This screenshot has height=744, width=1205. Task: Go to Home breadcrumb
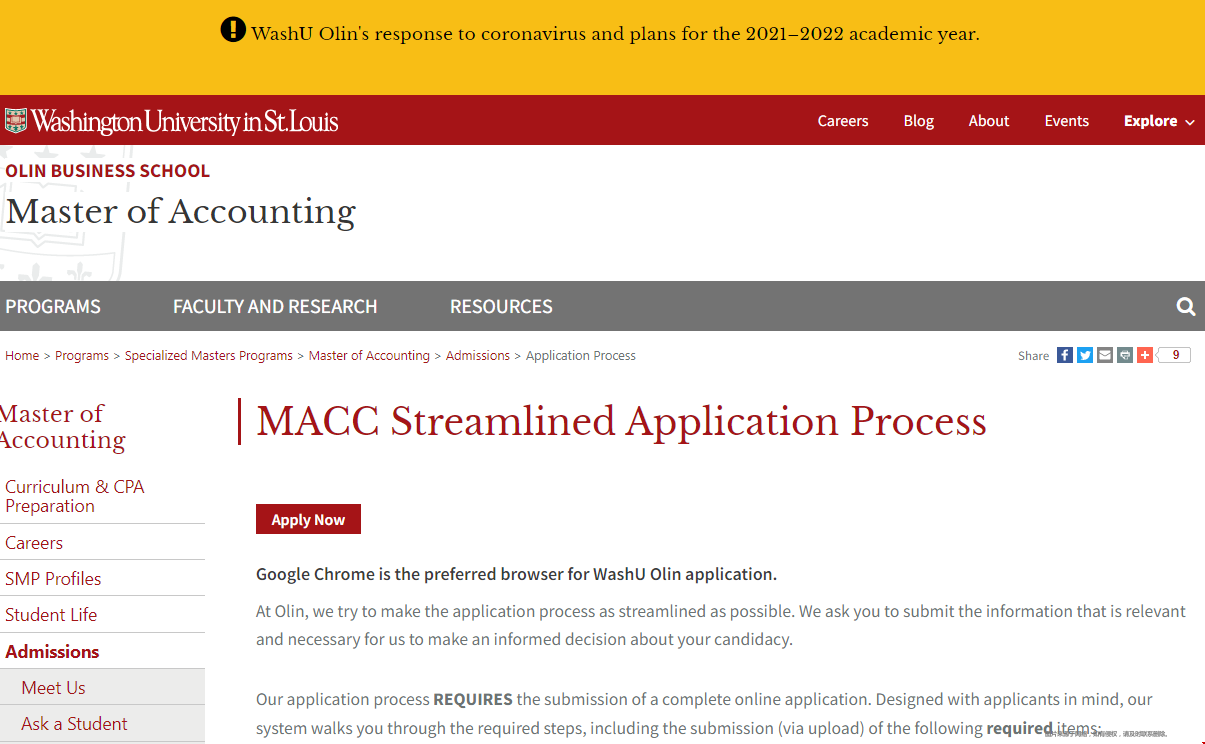point(22,356)
